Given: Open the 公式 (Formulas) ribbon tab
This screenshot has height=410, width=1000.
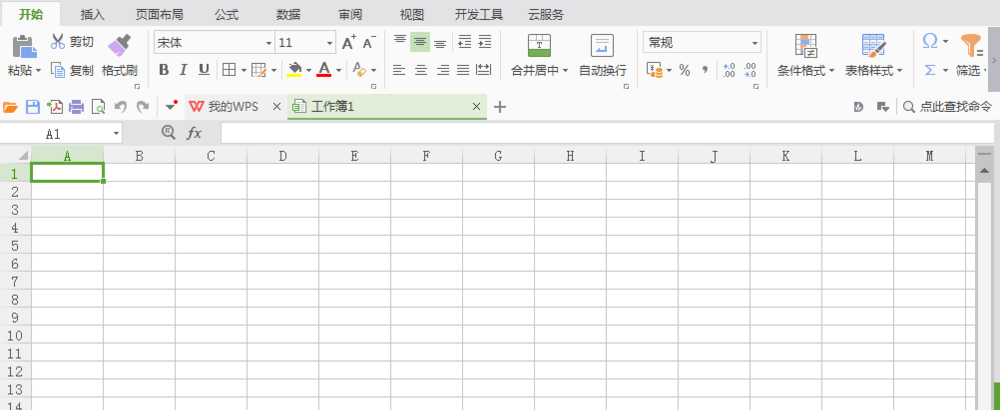Looking at the screenshot, I should tap(226, 14).
